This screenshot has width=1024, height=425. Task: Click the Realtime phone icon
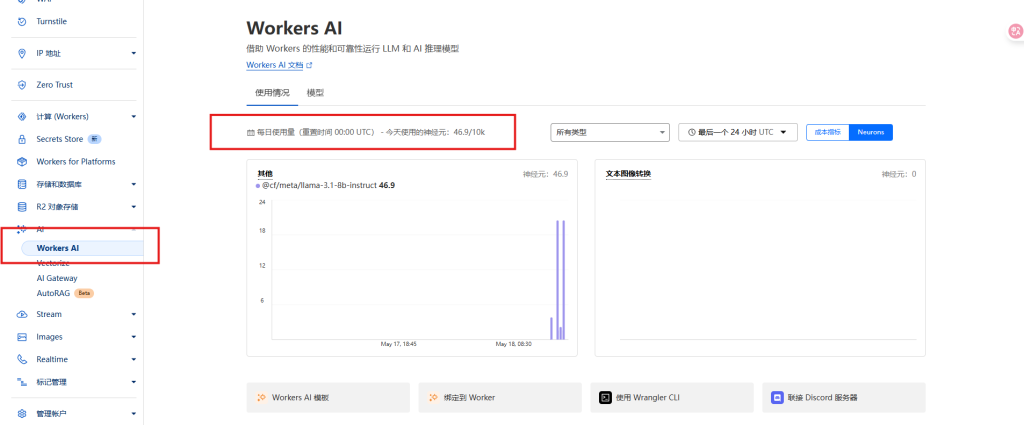pos(22,359)
